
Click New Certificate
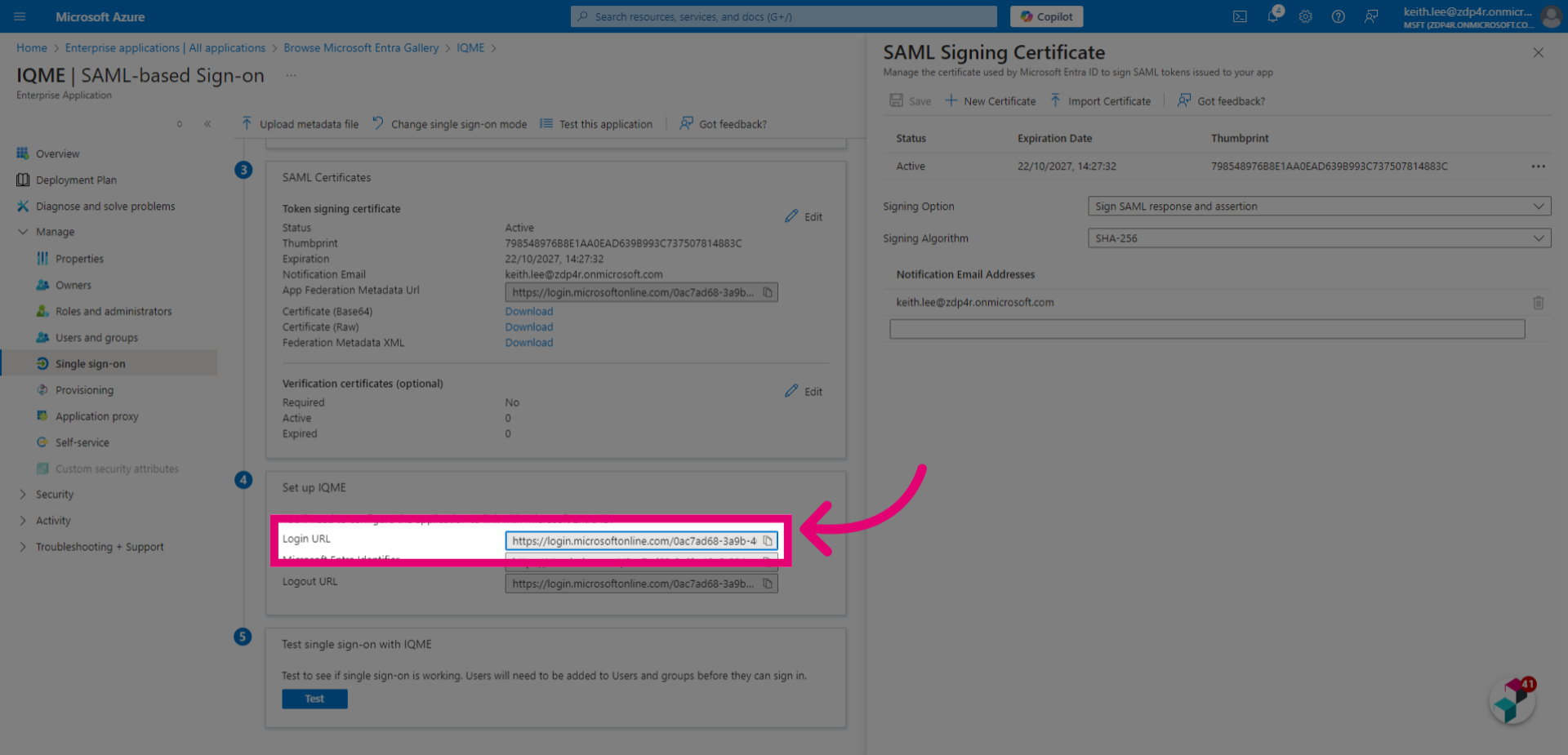click(990, 100)
